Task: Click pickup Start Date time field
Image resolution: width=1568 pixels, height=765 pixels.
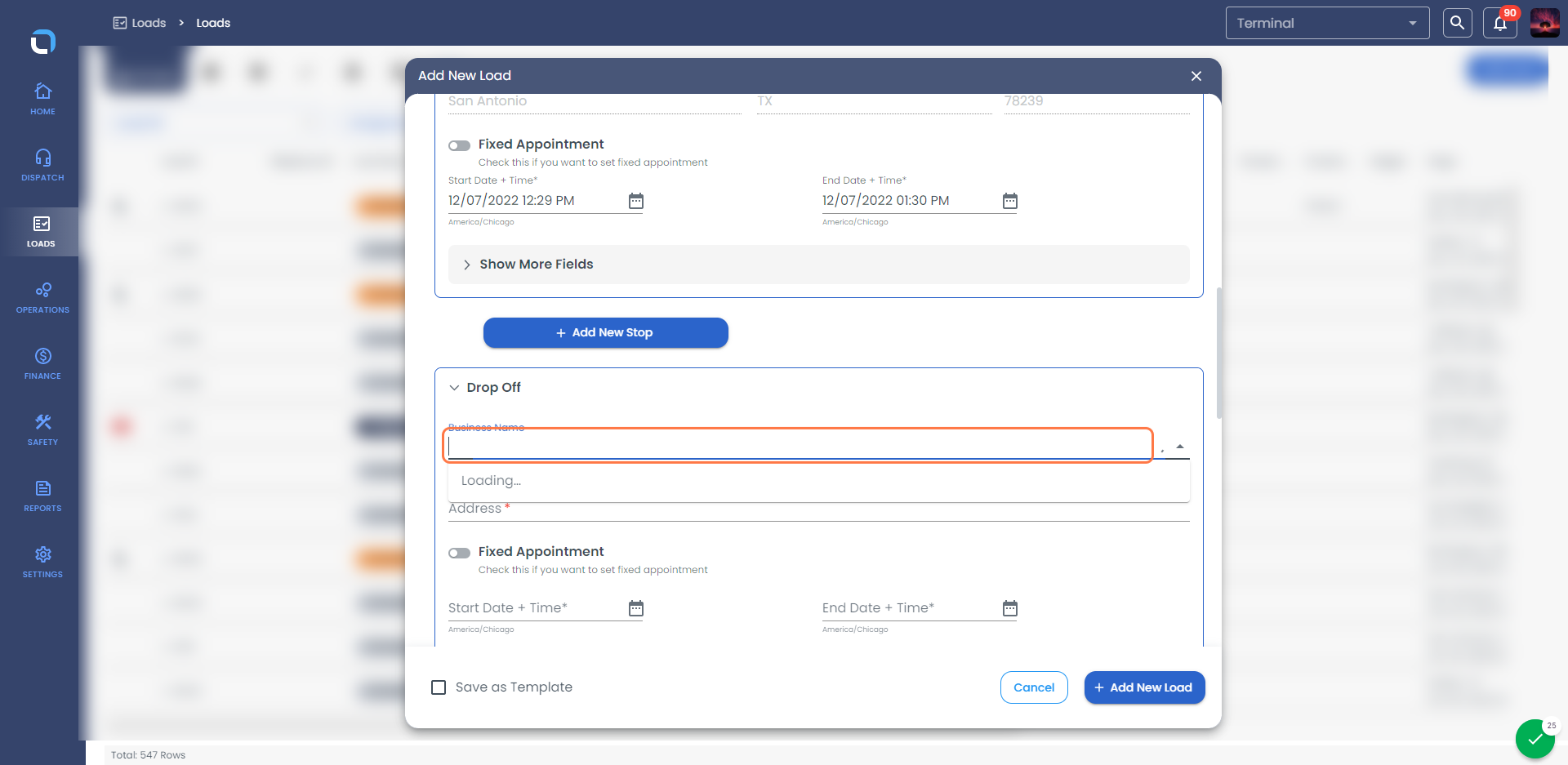Action: coord(536,201)
